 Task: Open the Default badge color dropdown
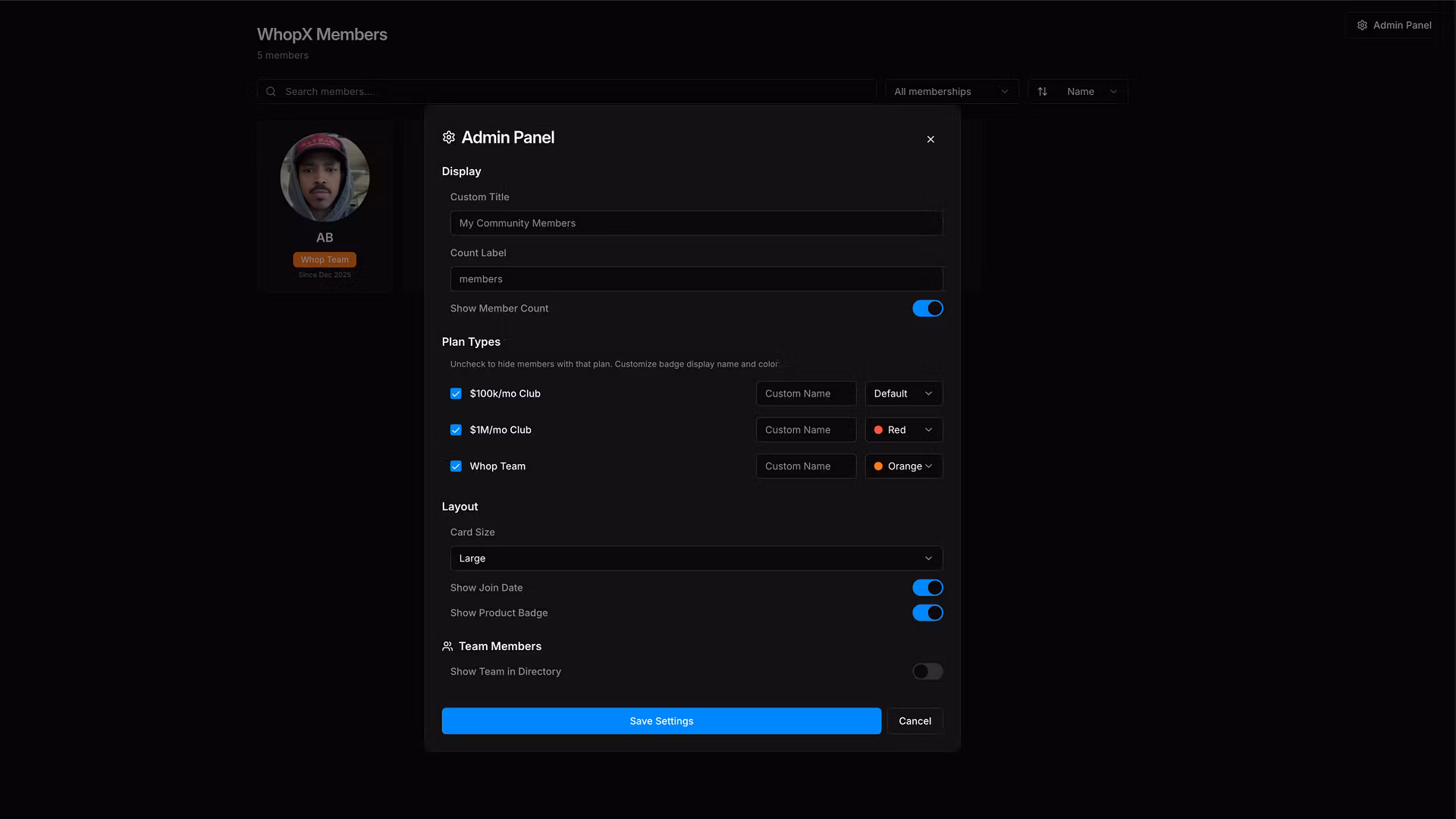pos(902,393)
